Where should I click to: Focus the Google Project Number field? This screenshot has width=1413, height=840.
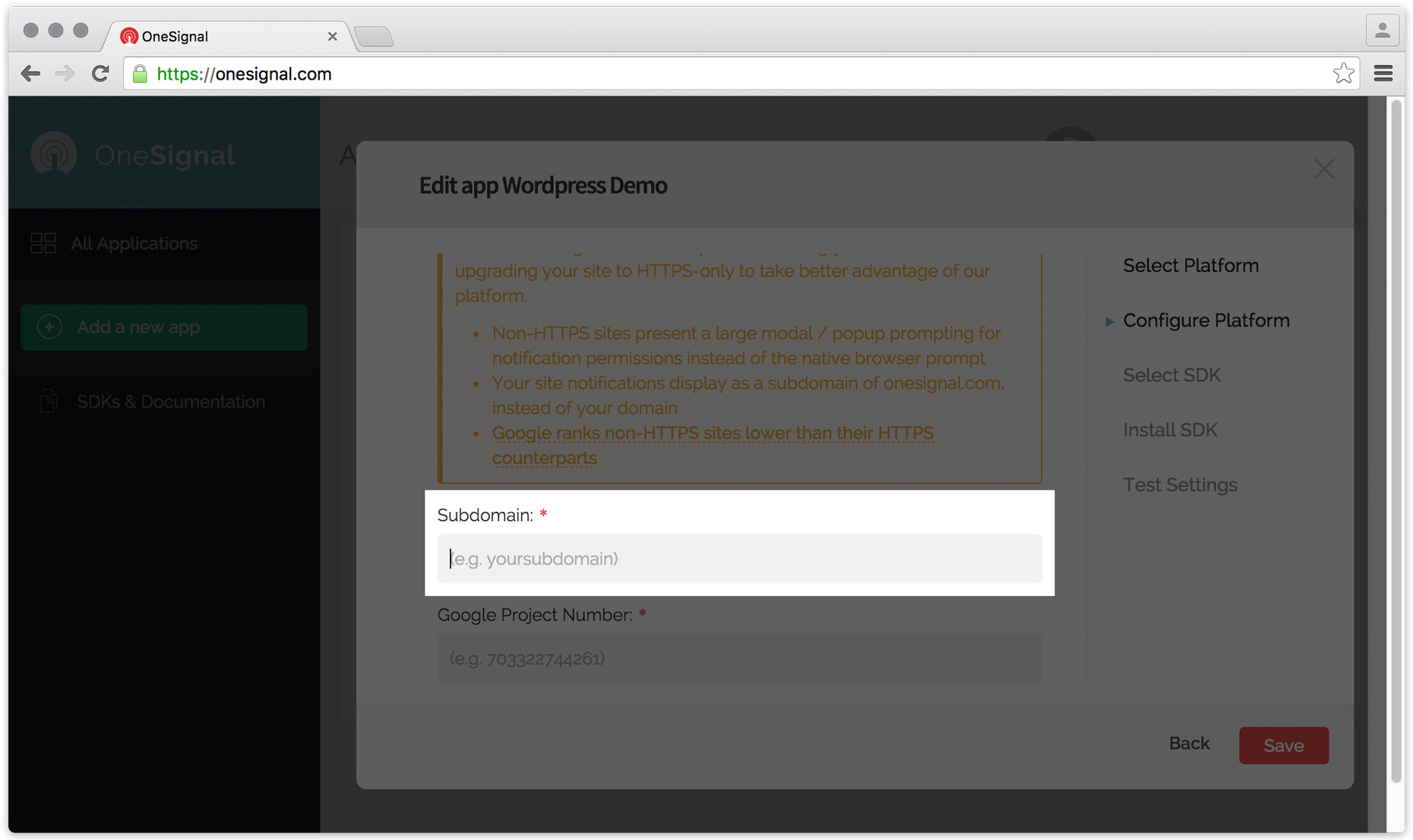(738, 658)
